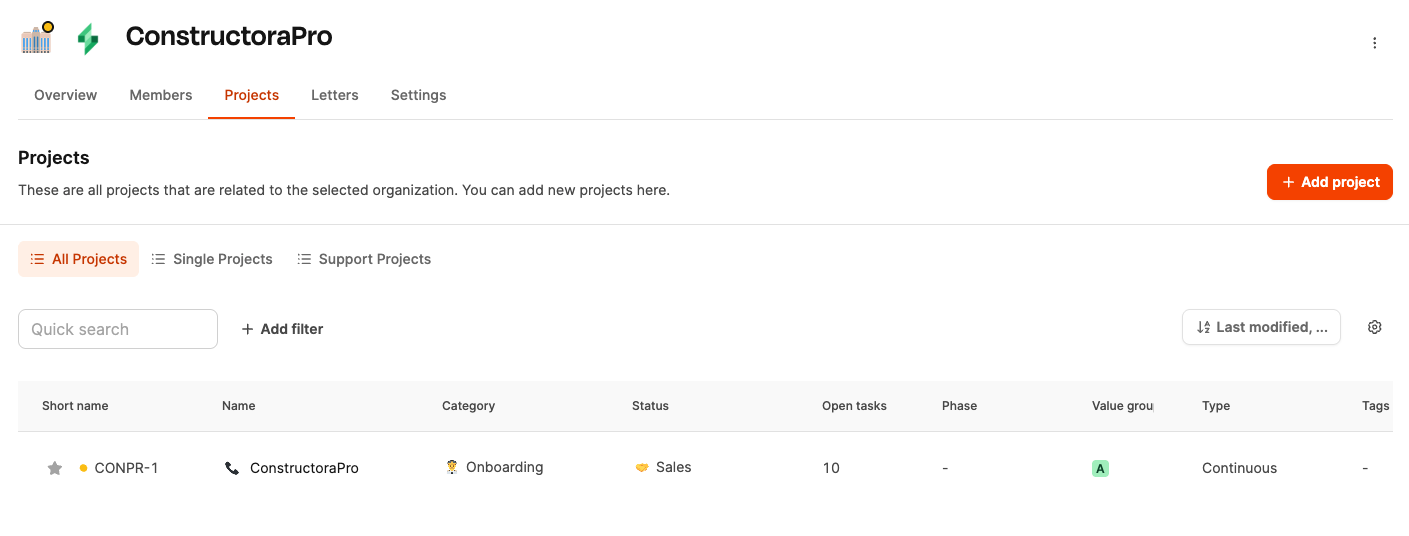
Task: Click the Add filter button
Action: [x=282, y=329]
